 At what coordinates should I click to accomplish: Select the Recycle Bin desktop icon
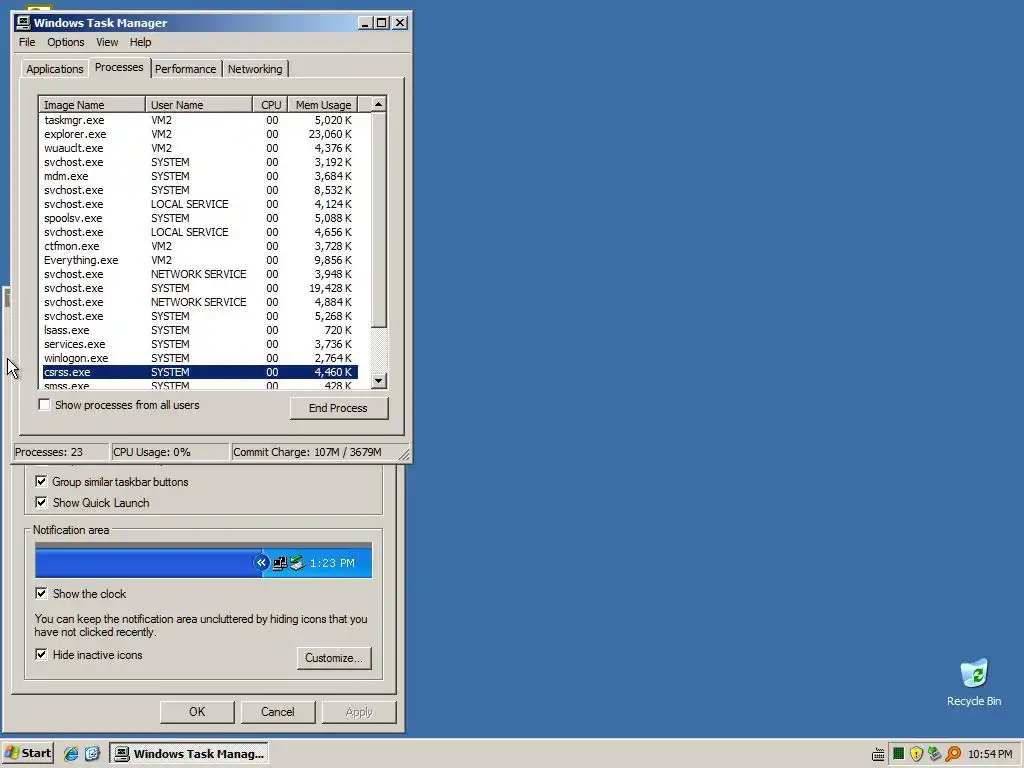(x=974, y=683)
